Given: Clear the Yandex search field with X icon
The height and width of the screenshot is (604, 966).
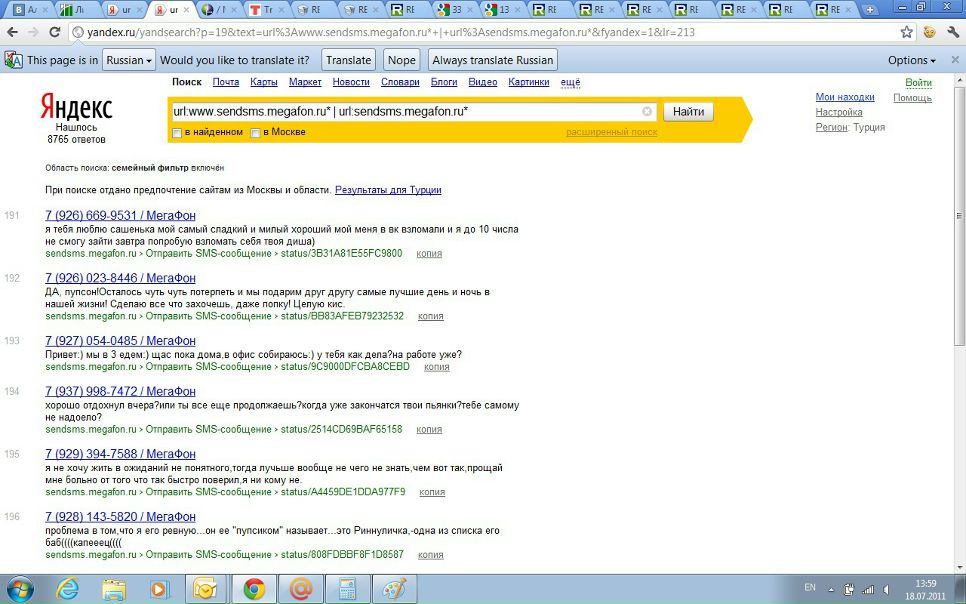Looking at the screenshot, I should tap(647, 112).
